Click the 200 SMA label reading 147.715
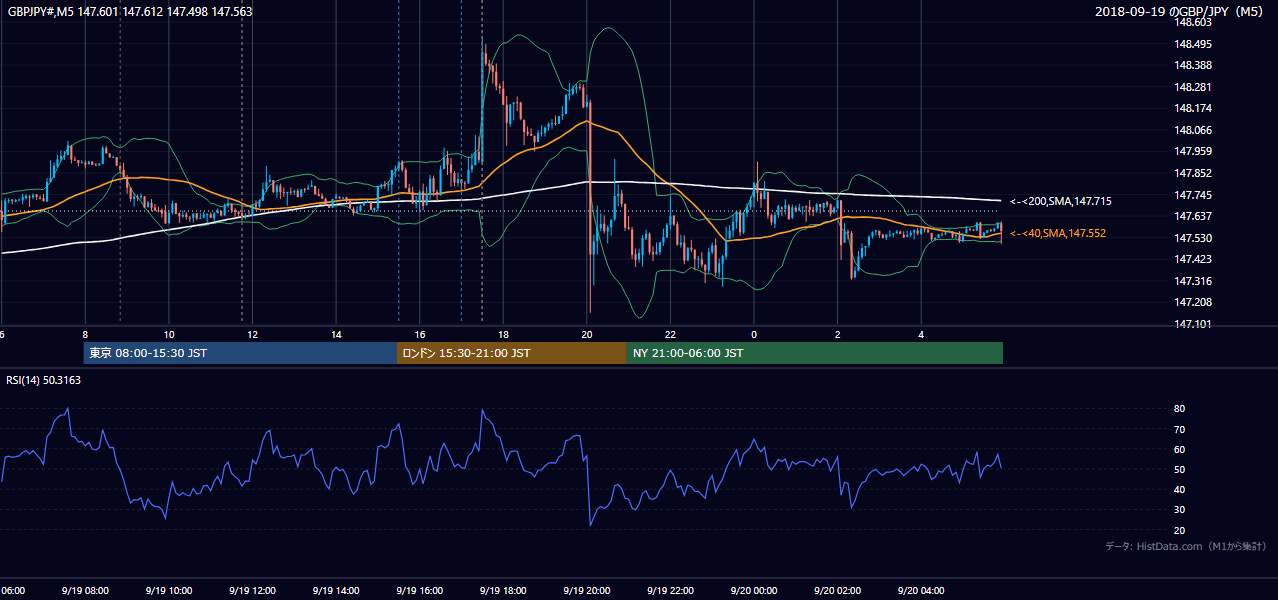The height and width of the screenshot is (600, 1278). click(x=1061, y=201)
